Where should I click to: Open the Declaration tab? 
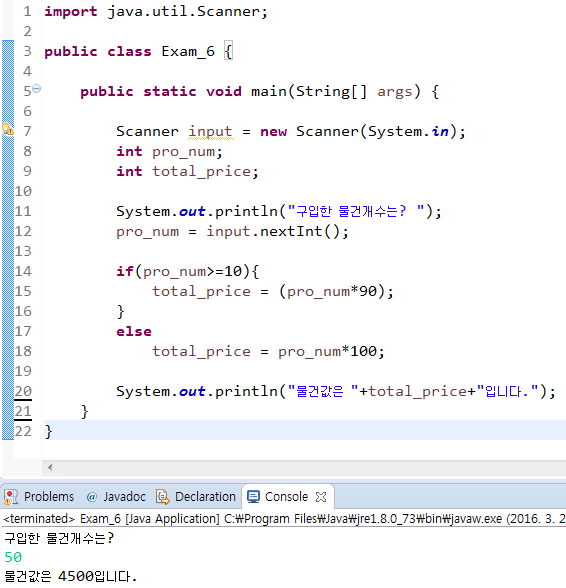(205, 496)
